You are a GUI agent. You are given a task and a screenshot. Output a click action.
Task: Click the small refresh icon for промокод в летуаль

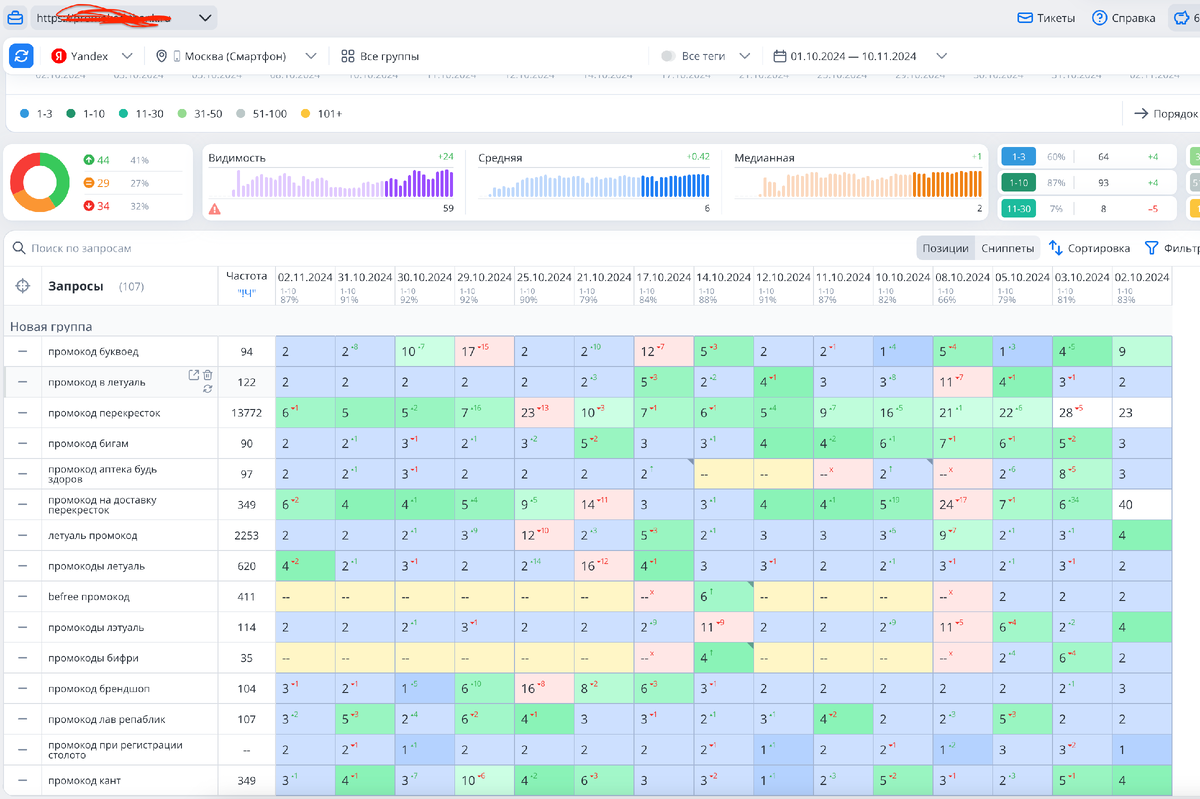click(x=207, y=388)
